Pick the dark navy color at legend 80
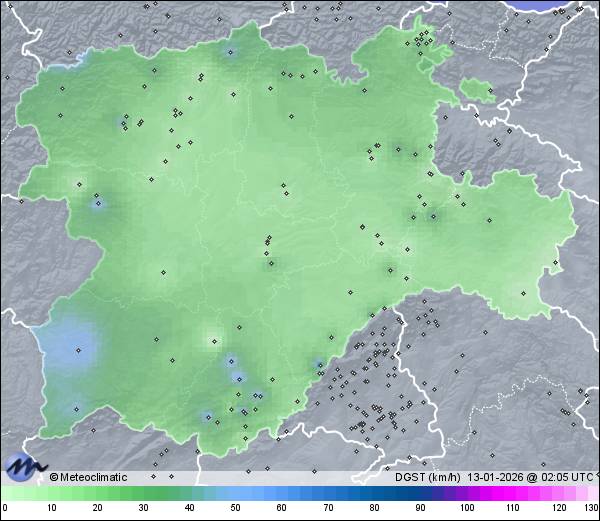 [374, 493]
